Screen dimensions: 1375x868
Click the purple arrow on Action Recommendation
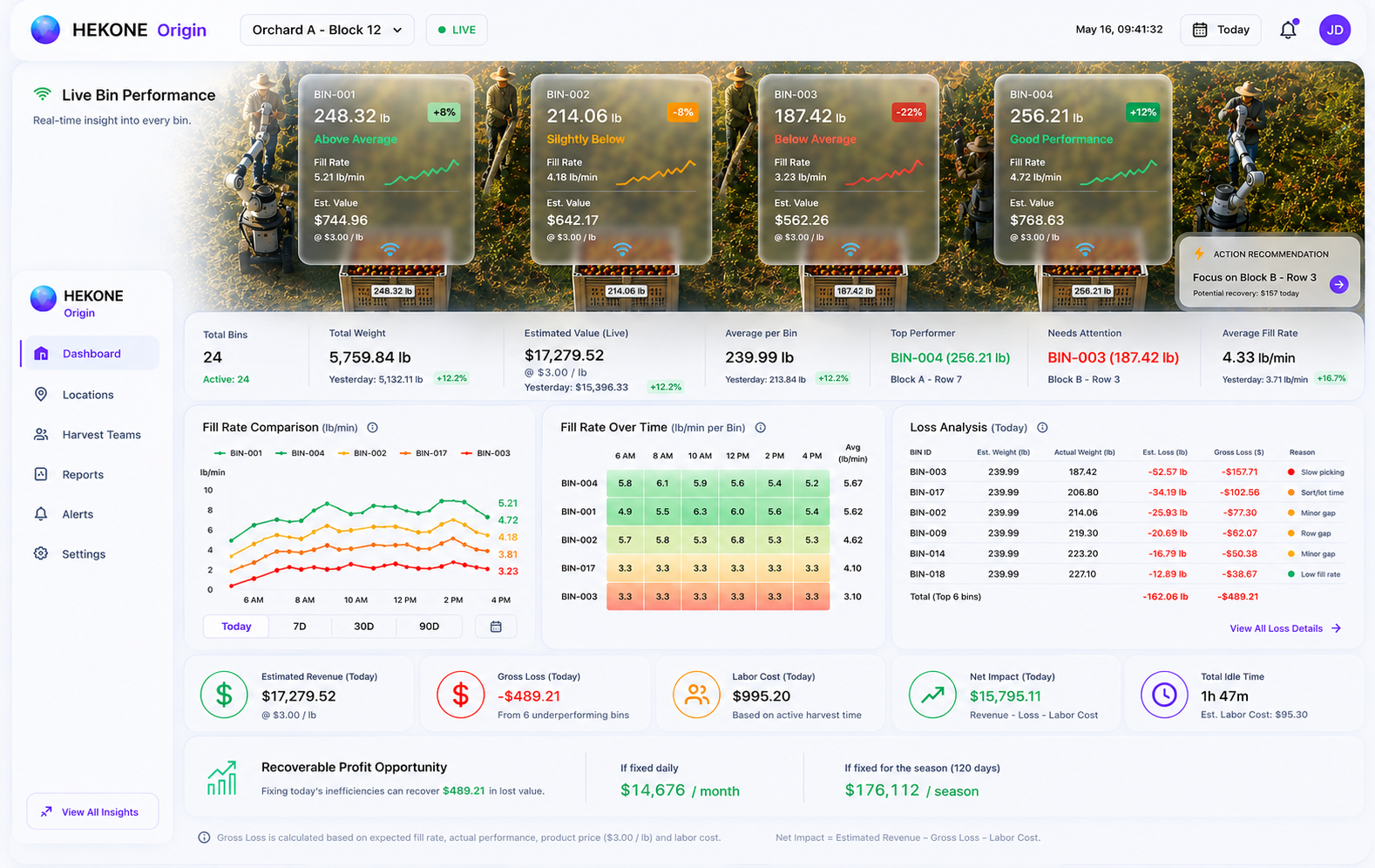click(1339, 284)
